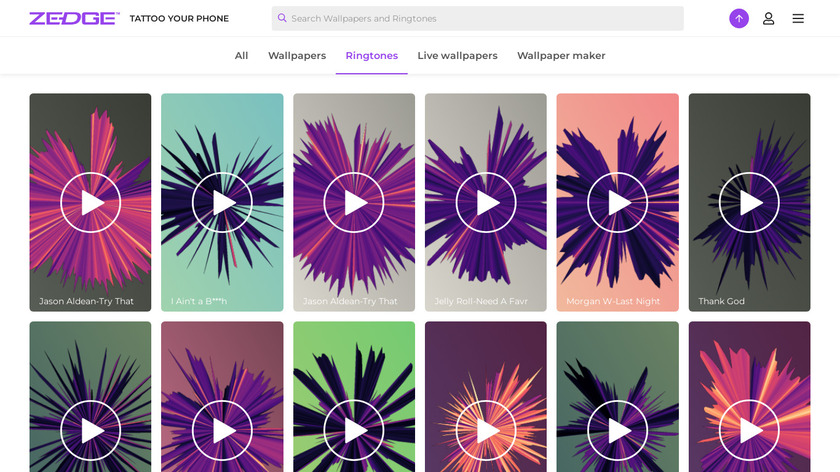
Task: Switch to the All tab
Action: [241, 56]
